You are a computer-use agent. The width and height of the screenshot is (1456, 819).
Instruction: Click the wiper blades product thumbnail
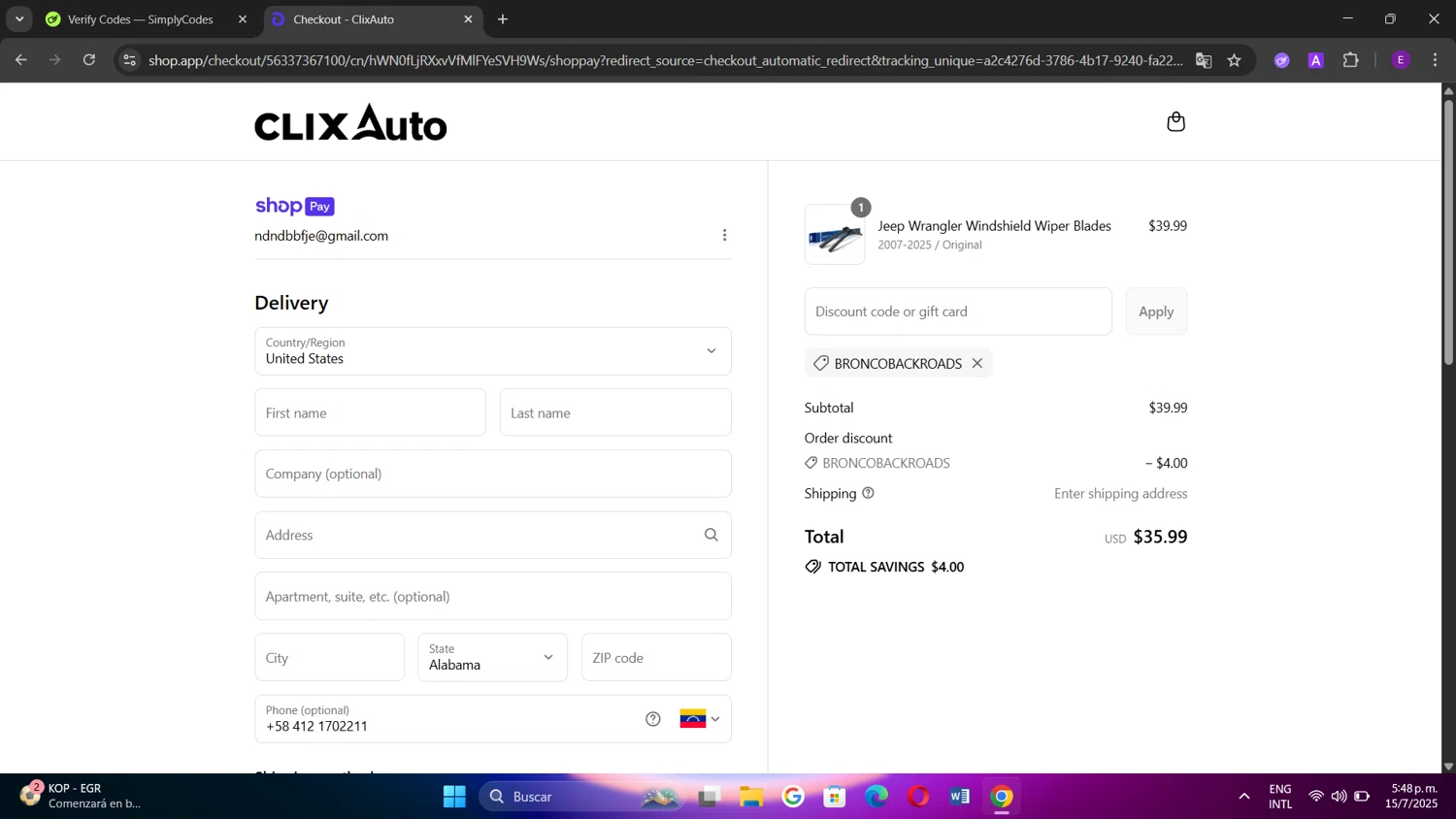tap(835, 235)
